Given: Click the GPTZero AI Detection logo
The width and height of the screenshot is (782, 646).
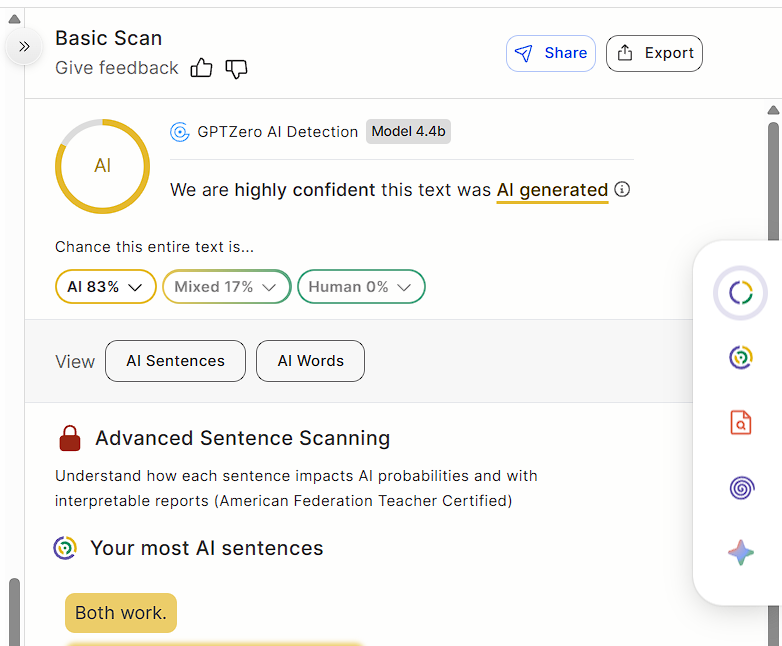Looking at the screenshot, I should [180, 132].
